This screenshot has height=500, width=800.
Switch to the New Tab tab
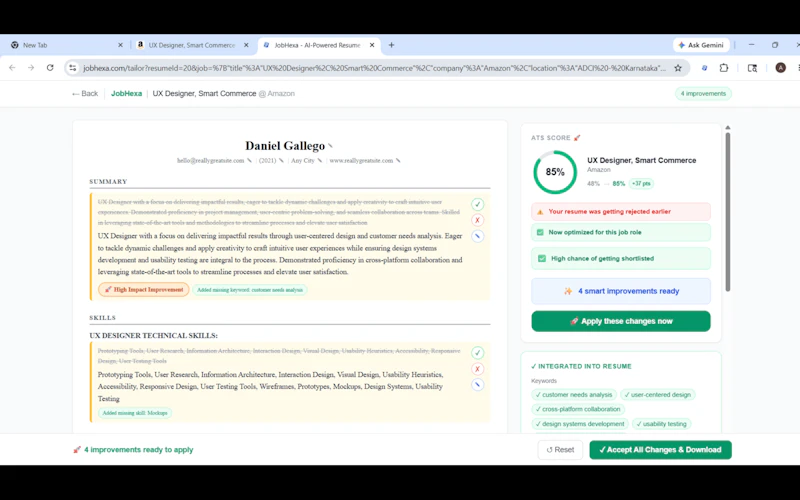pyautogui.click(x=65, y=45)
